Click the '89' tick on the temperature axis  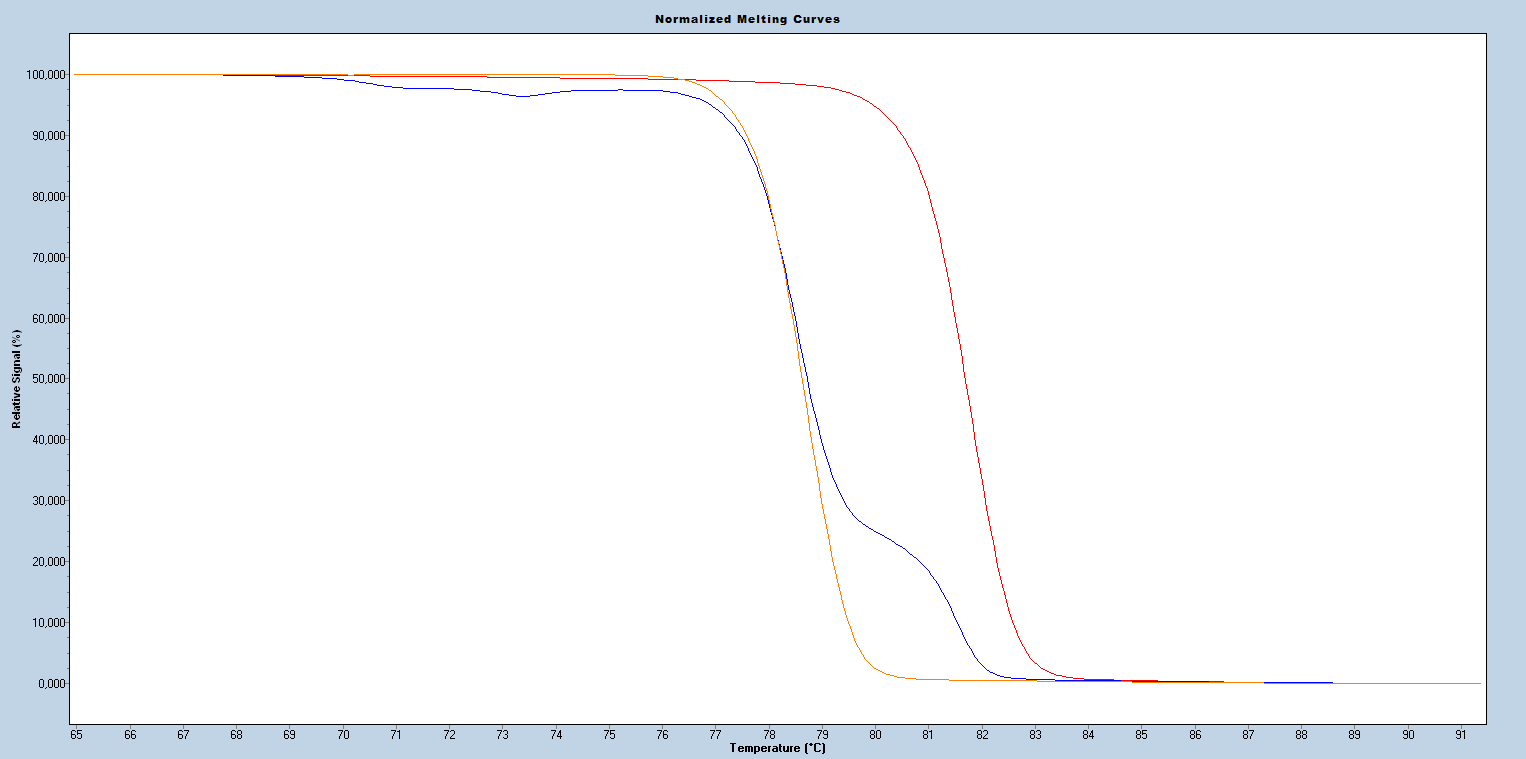pyautogui.click(x=1354, y=735)
